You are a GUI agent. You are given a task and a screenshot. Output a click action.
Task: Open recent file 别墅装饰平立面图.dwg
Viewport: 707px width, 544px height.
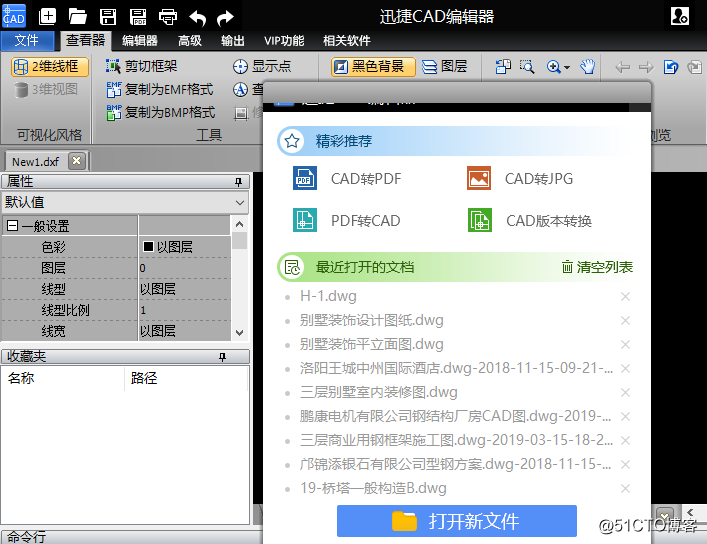click(372, 344)
